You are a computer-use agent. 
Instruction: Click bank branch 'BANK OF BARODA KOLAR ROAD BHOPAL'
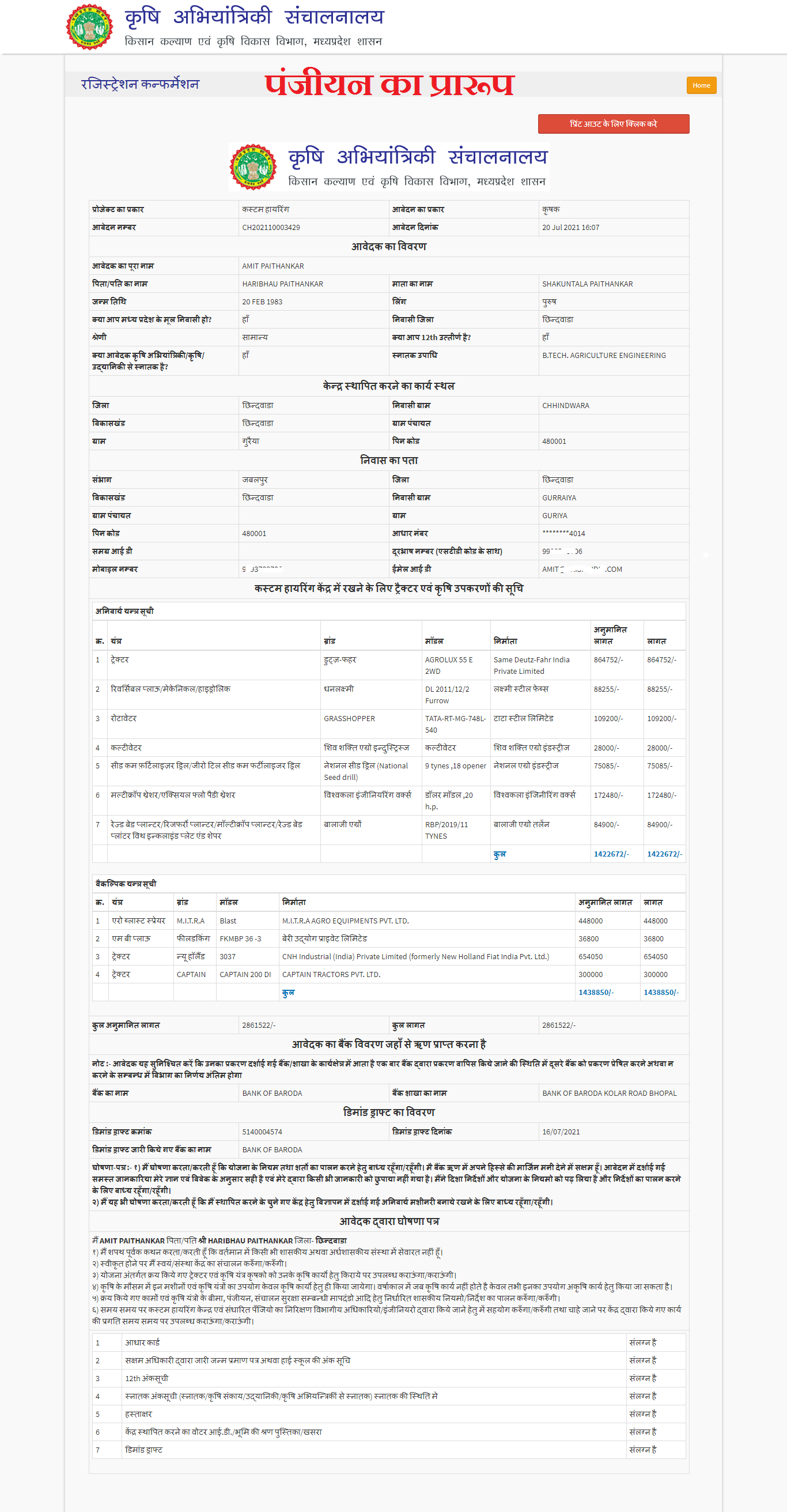pyautogui.click(x=610, y=1094)
